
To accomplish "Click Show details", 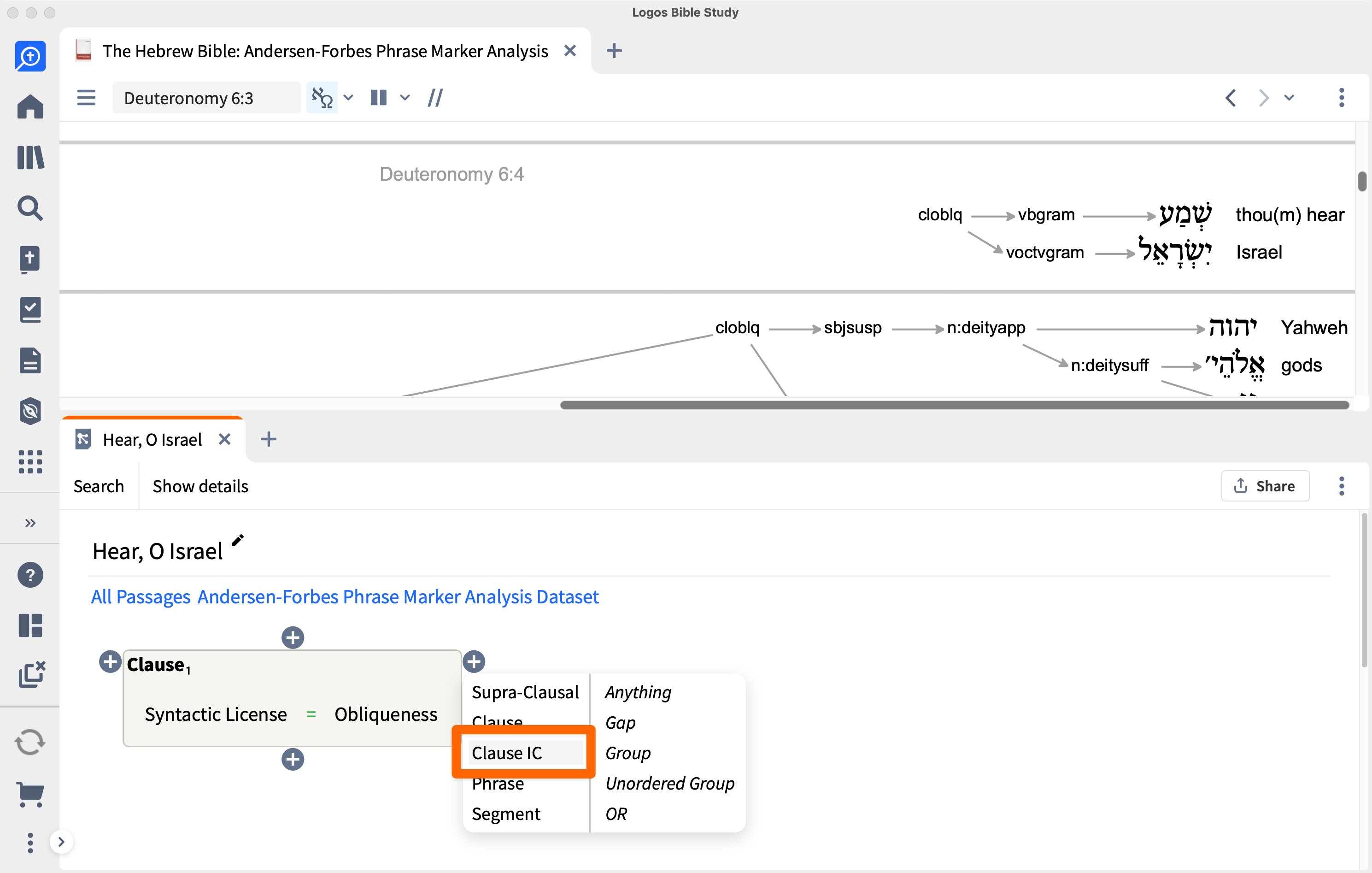I will [200, 486].
